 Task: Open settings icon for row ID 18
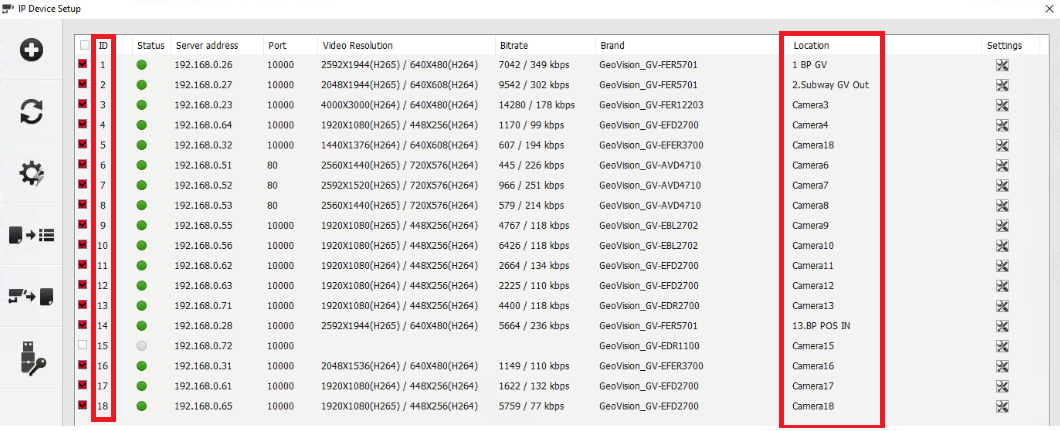[x=1002, y=406]
